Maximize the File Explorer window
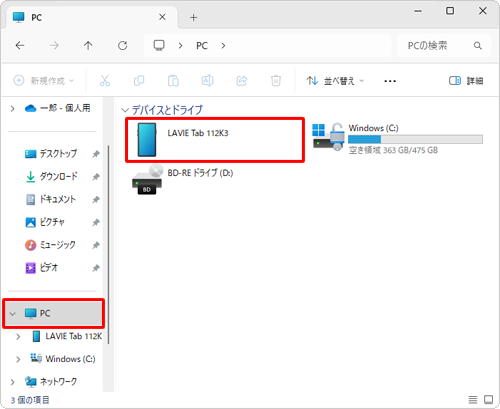The height and width of the screenshot is (409, 500). pos(450,11)
